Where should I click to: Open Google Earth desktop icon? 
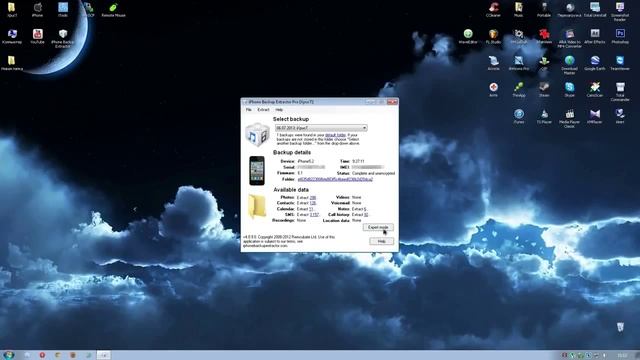pyautogui.click(x=595, y=63)
